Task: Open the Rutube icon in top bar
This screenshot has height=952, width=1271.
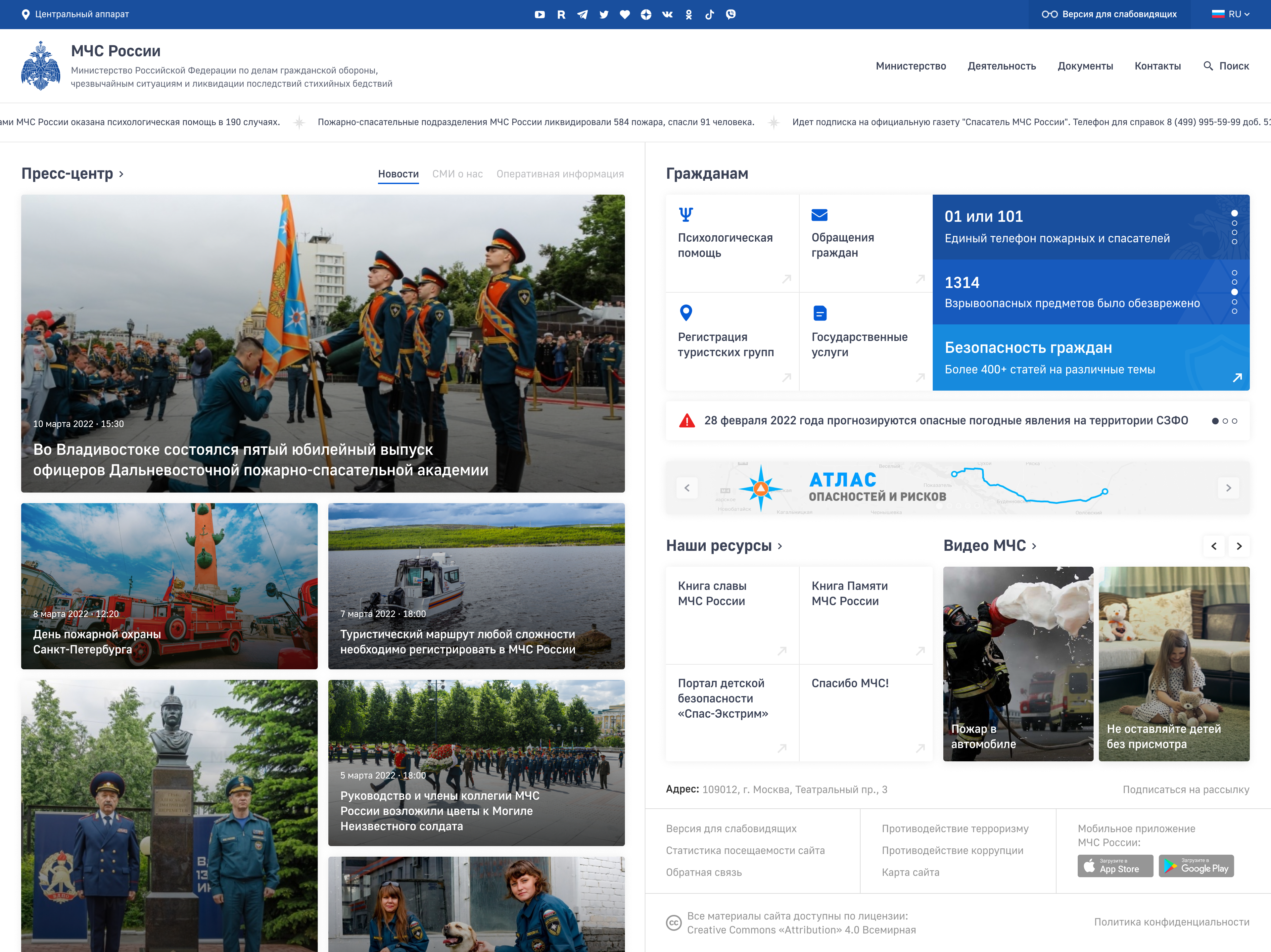Action: (x=561, y=14)
